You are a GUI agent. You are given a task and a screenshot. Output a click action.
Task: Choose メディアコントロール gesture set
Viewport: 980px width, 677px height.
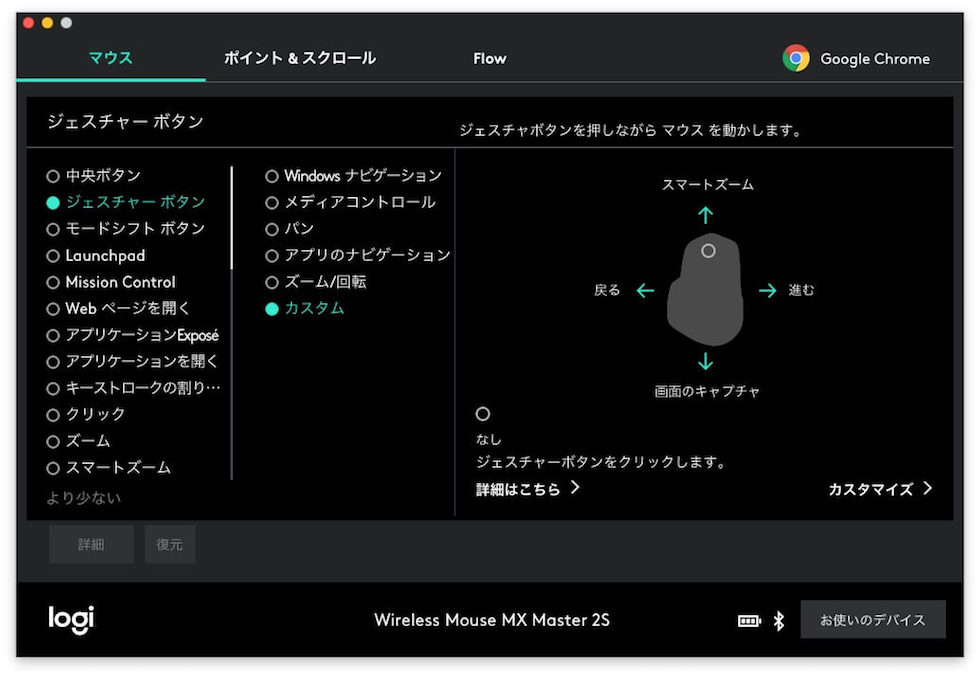coord(351,202)
